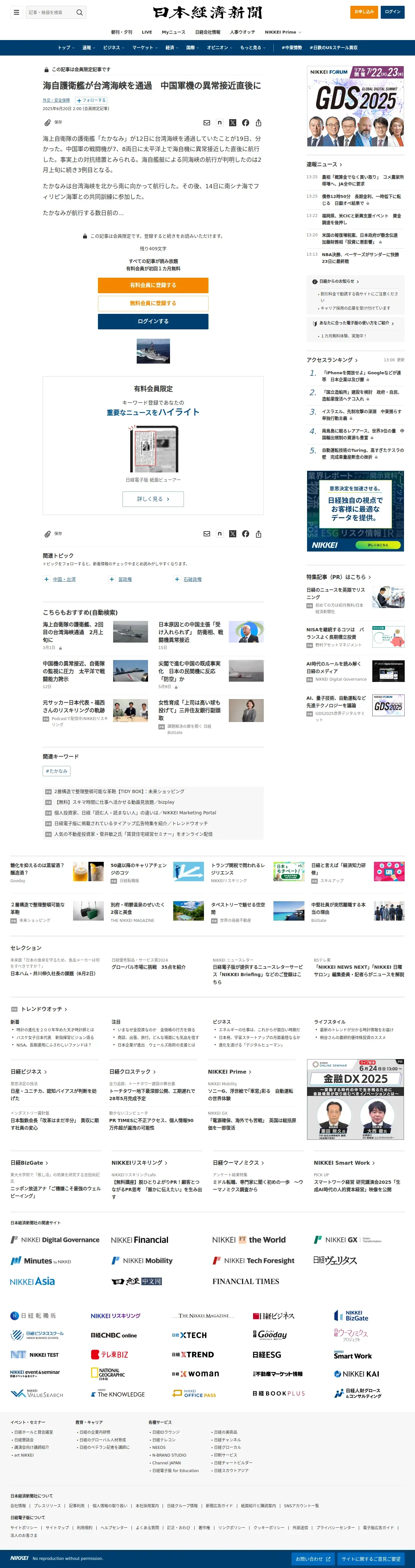415x1568 pixels.
Task: Open 人事ウオッチ in the top menu
Action: pyautogui.click(x=242, y=32)
